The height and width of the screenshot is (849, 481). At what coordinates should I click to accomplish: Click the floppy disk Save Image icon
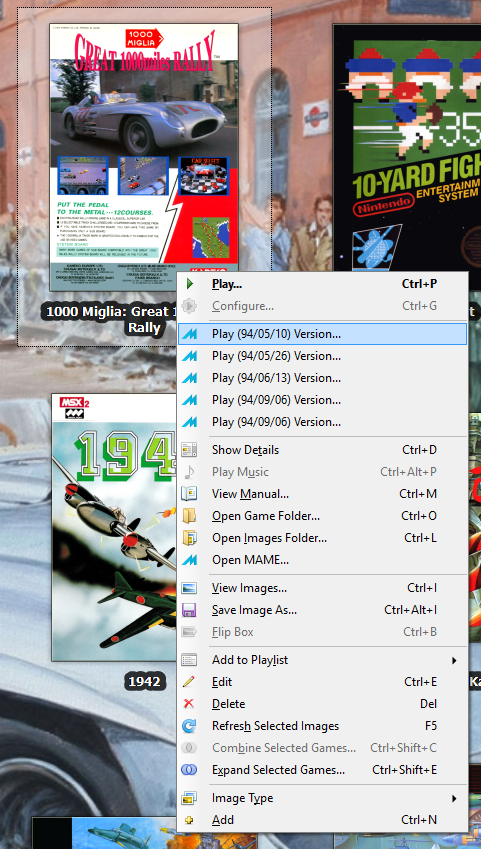pos(189,610)
